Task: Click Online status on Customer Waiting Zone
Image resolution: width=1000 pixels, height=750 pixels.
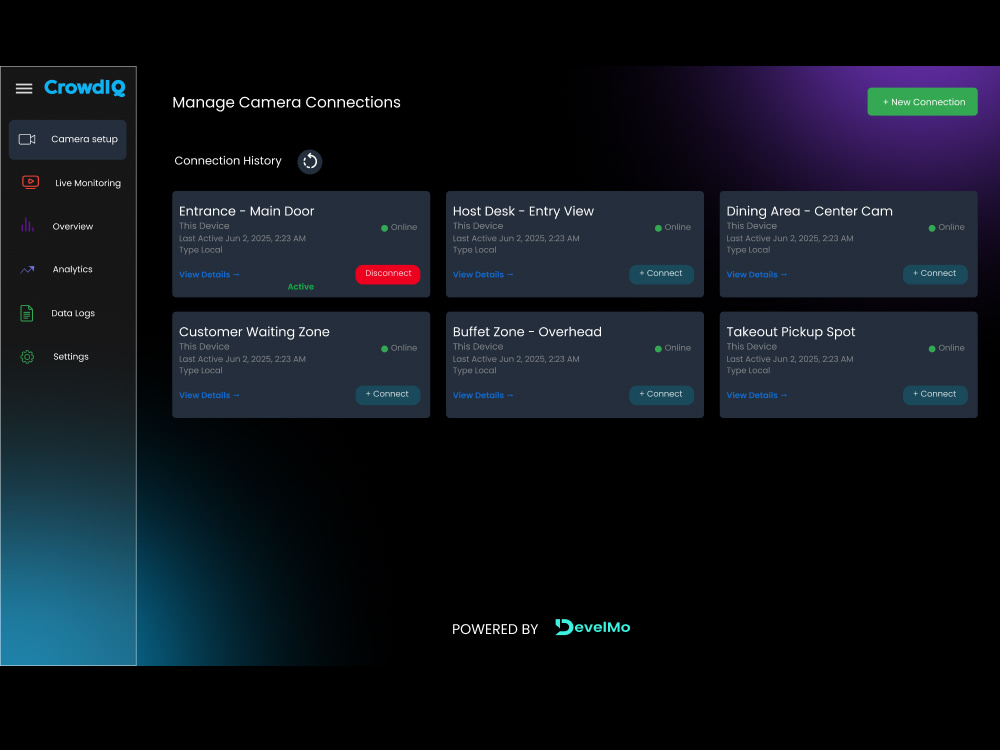Action: tap(399, 348)
